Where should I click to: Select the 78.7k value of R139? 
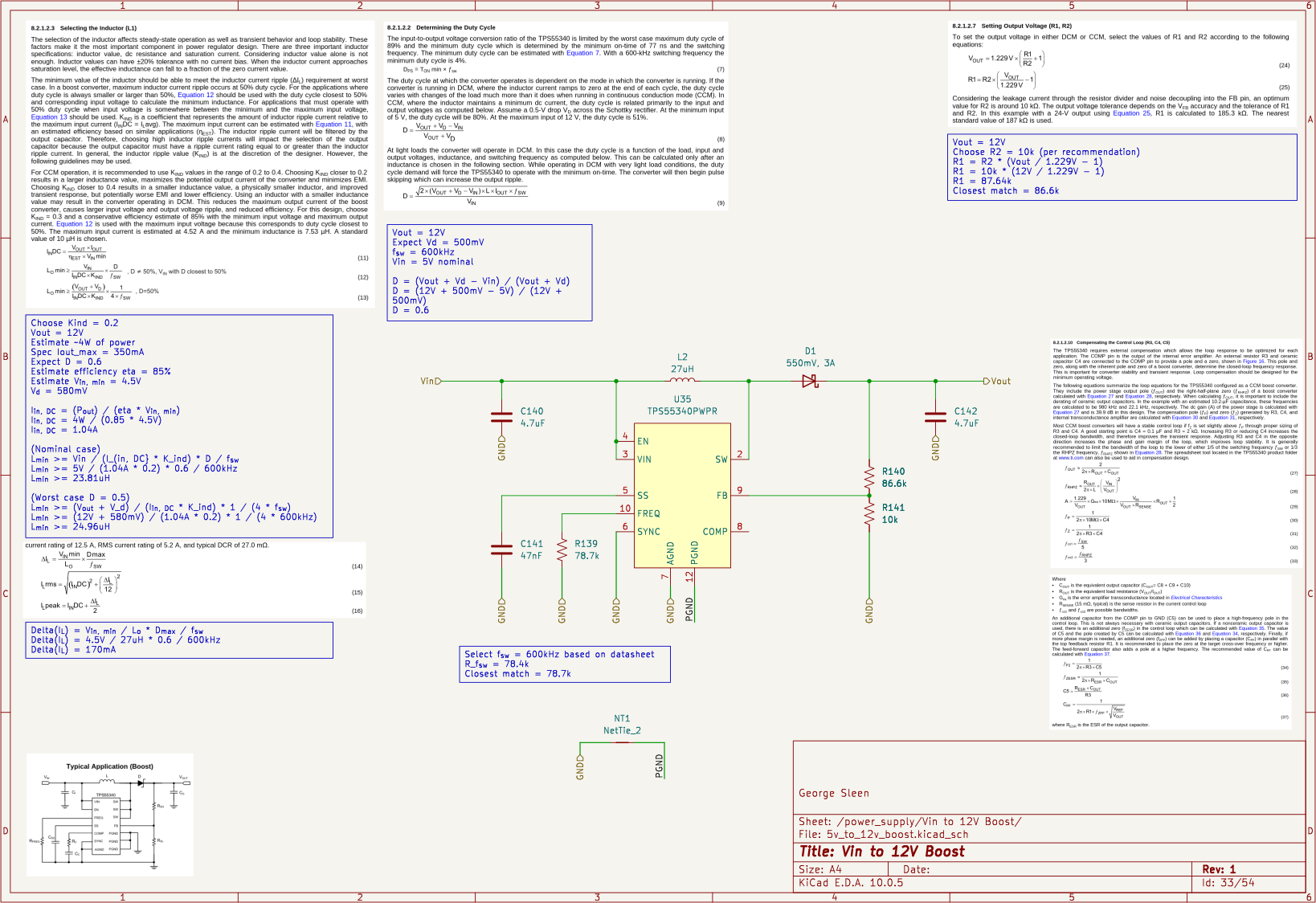coord(586,556)
